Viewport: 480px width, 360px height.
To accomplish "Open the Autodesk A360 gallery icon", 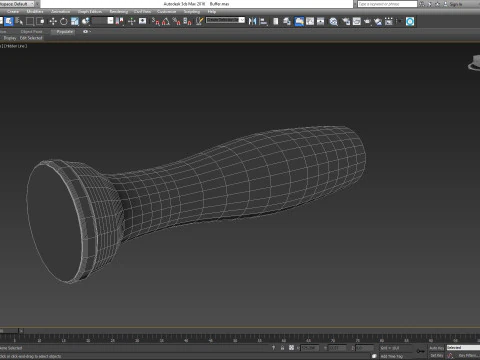I will click(x=389, y=21).
